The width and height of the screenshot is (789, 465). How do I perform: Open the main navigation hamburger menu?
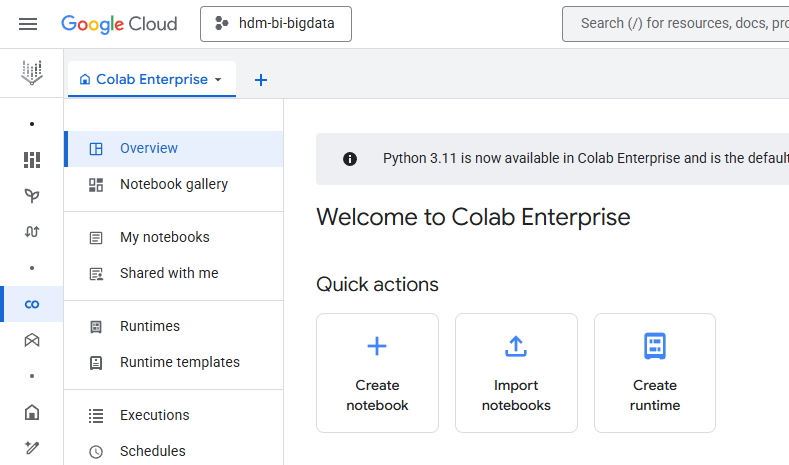point(28,24)
